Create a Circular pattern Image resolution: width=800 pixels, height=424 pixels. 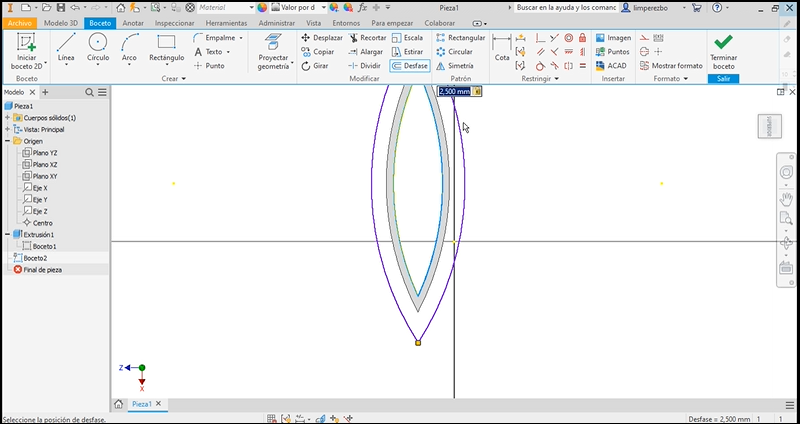tap(455, 52)
